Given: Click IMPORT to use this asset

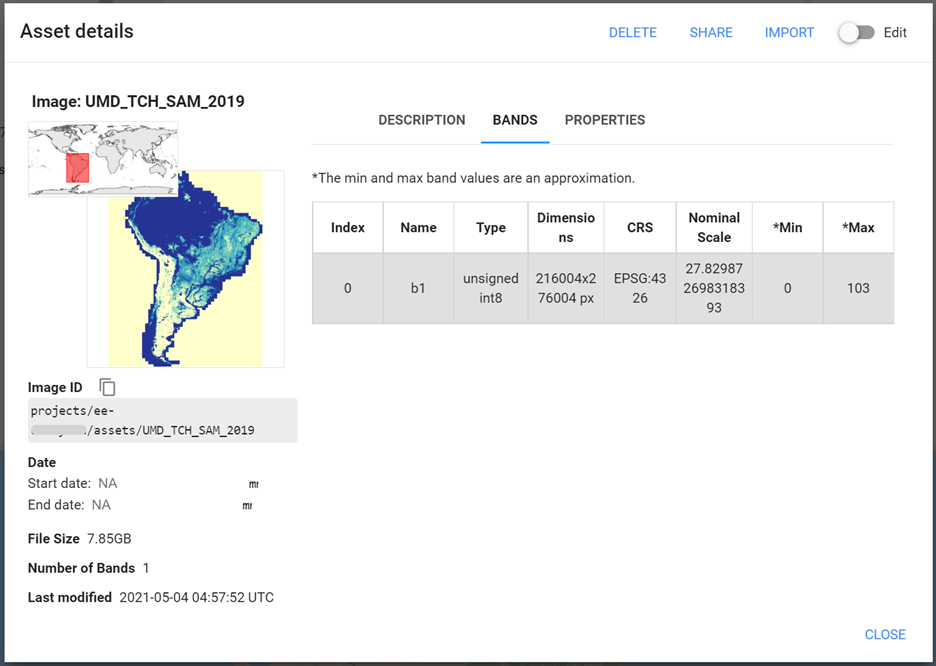Looking at the screenshot, I should pos(789,32).
